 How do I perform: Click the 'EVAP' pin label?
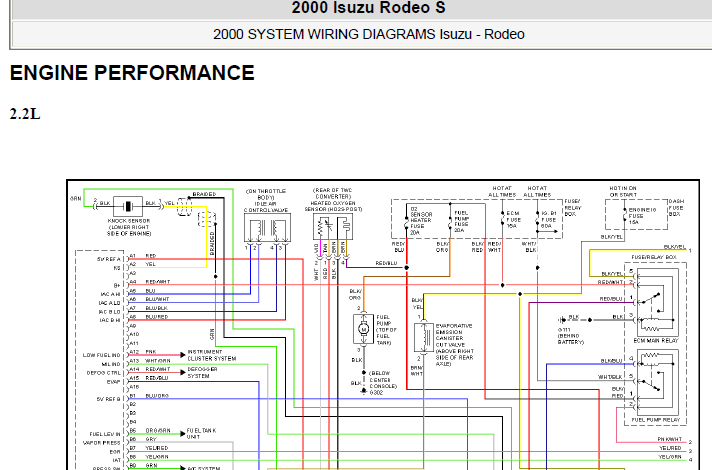click(x=114, y=381)
